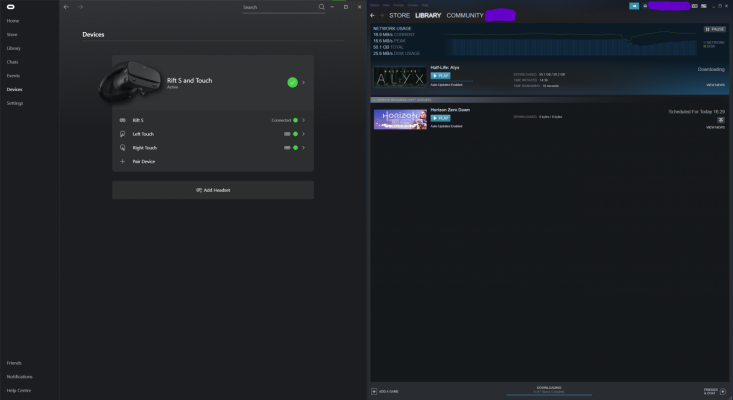Open Library in Oculus sidebar
This screenshot has width=733, height=400.
click(14, 48)
